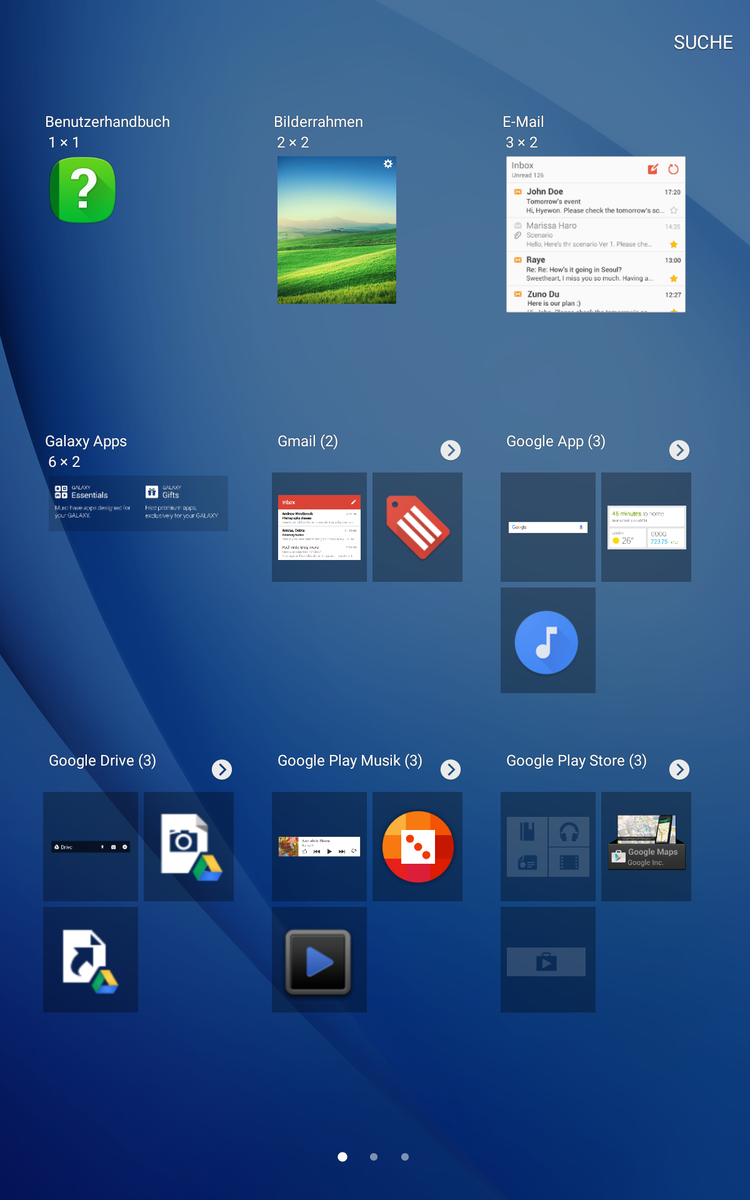Select the blue play arrow playlist widget

coord(319,960)
